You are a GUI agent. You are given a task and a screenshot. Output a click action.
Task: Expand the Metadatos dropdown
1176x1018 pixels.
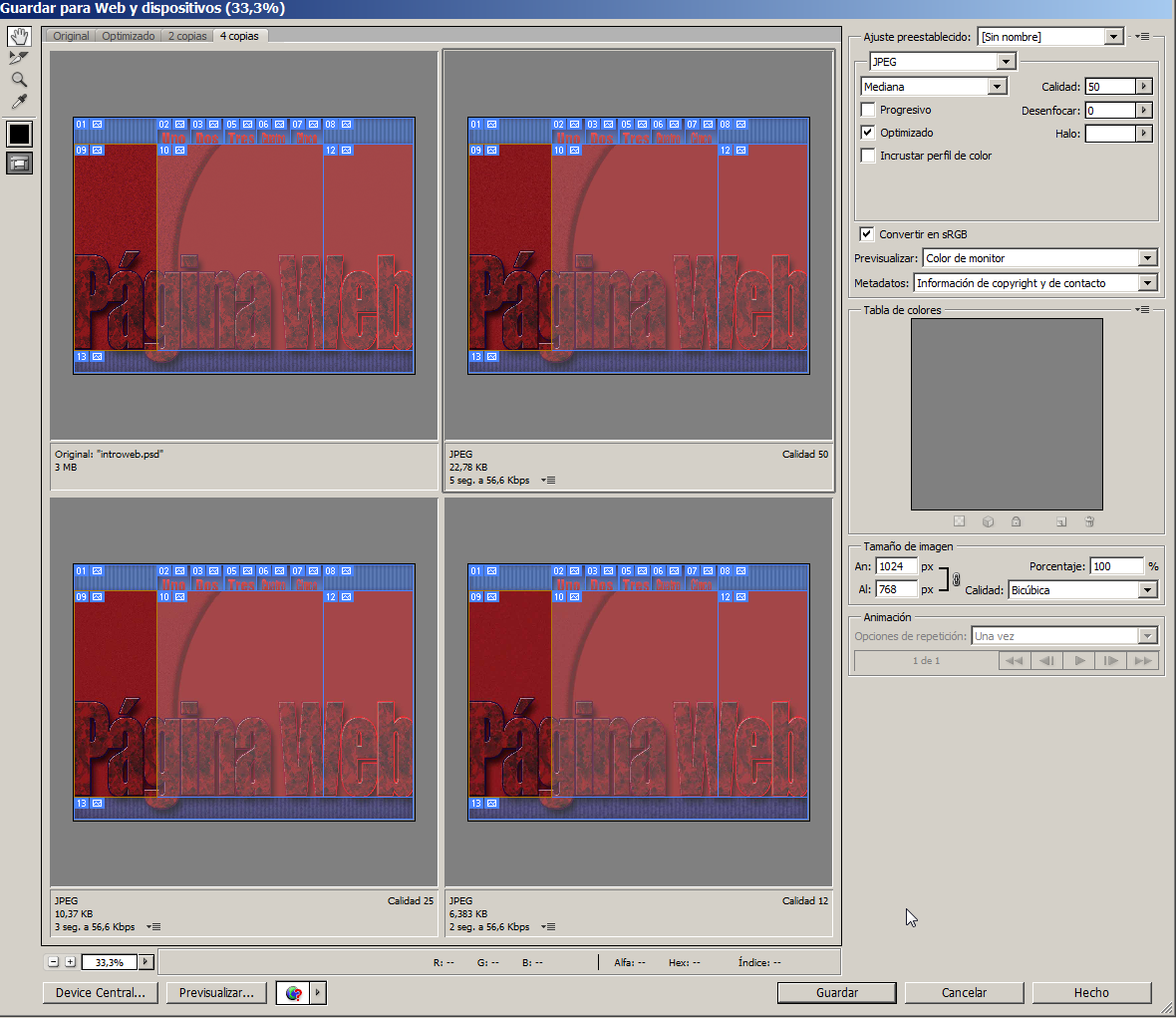click(x=1147, y=283)
